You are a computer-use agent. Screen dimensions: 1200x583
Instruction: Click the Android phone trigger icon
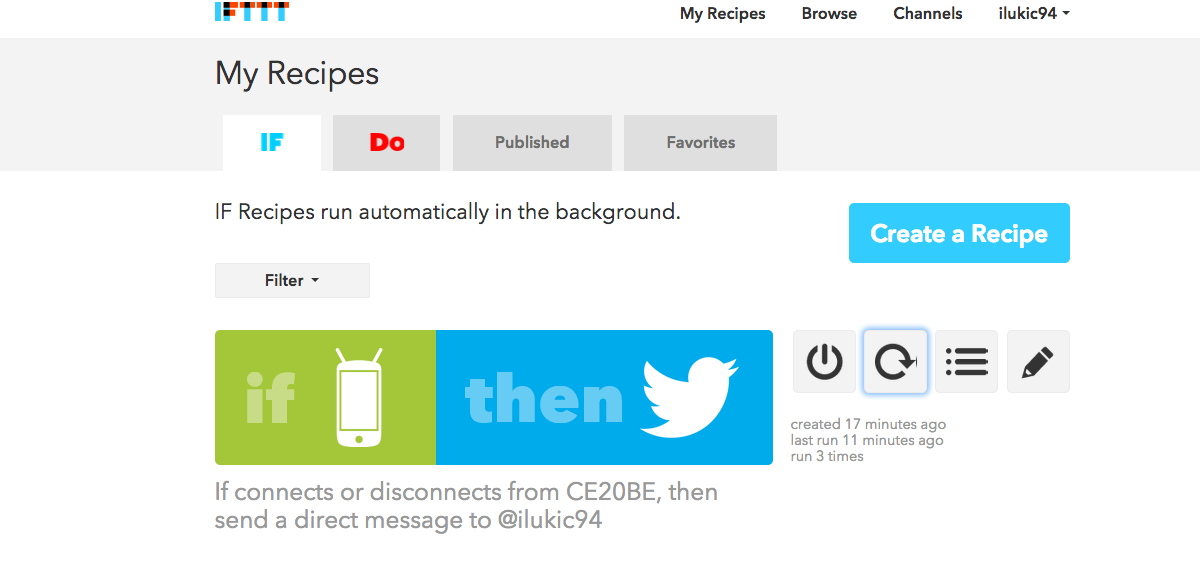(358, 397)
